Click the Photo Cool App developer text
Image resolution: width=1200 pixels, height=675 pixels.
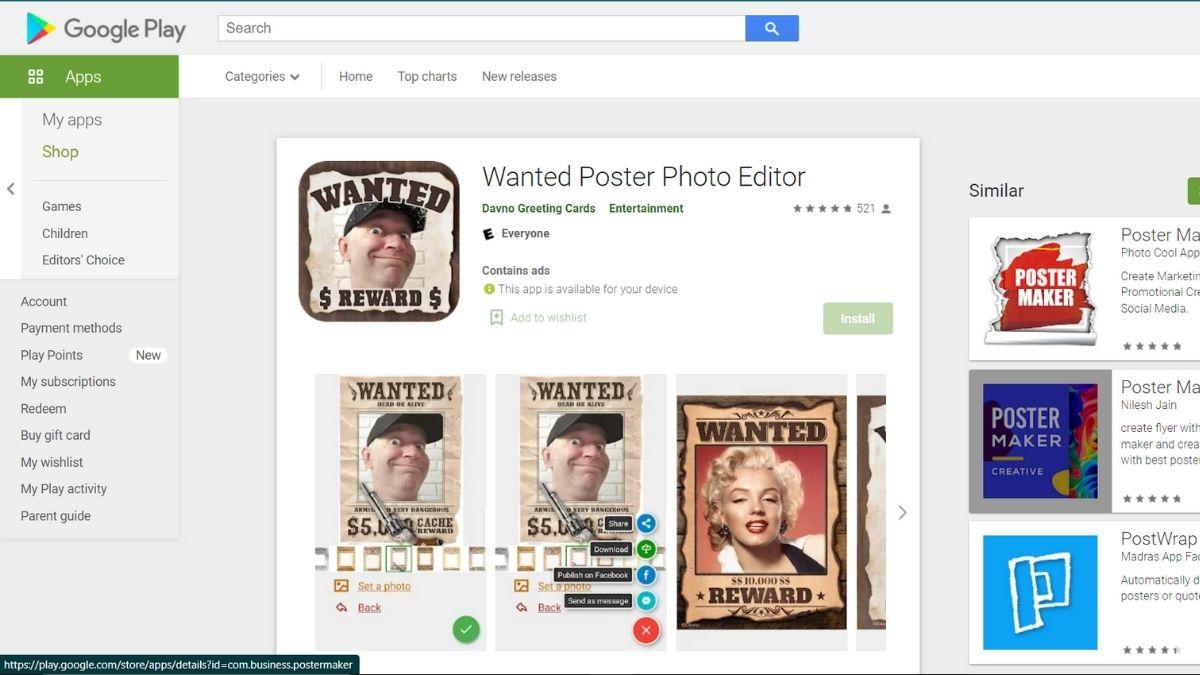pos(1160,253)
